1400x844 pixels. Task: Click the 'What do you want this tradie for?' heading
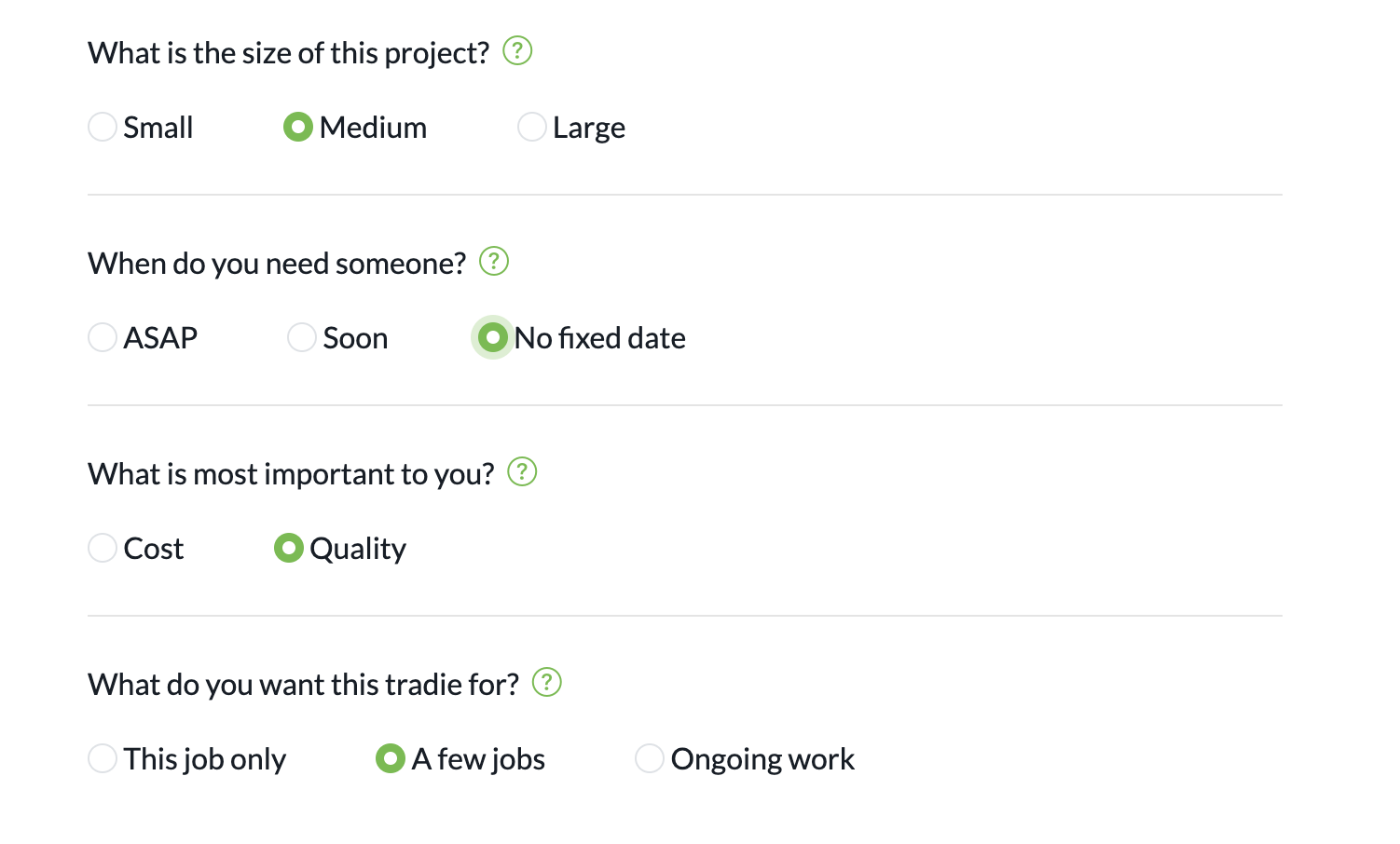(x=303, y=685)
